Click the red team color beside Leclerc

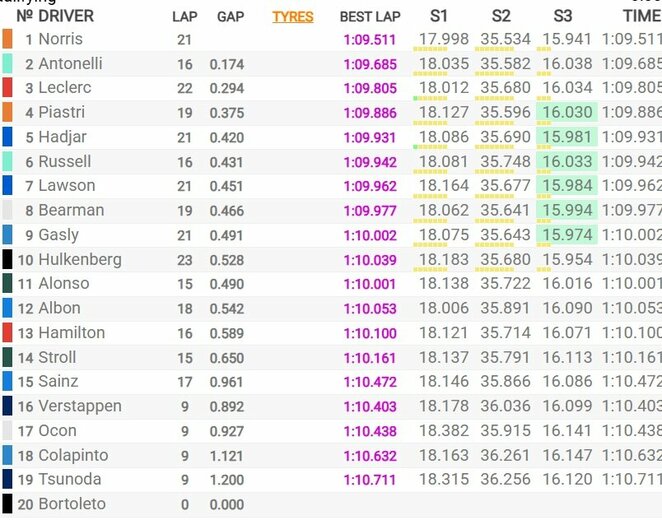7,88
